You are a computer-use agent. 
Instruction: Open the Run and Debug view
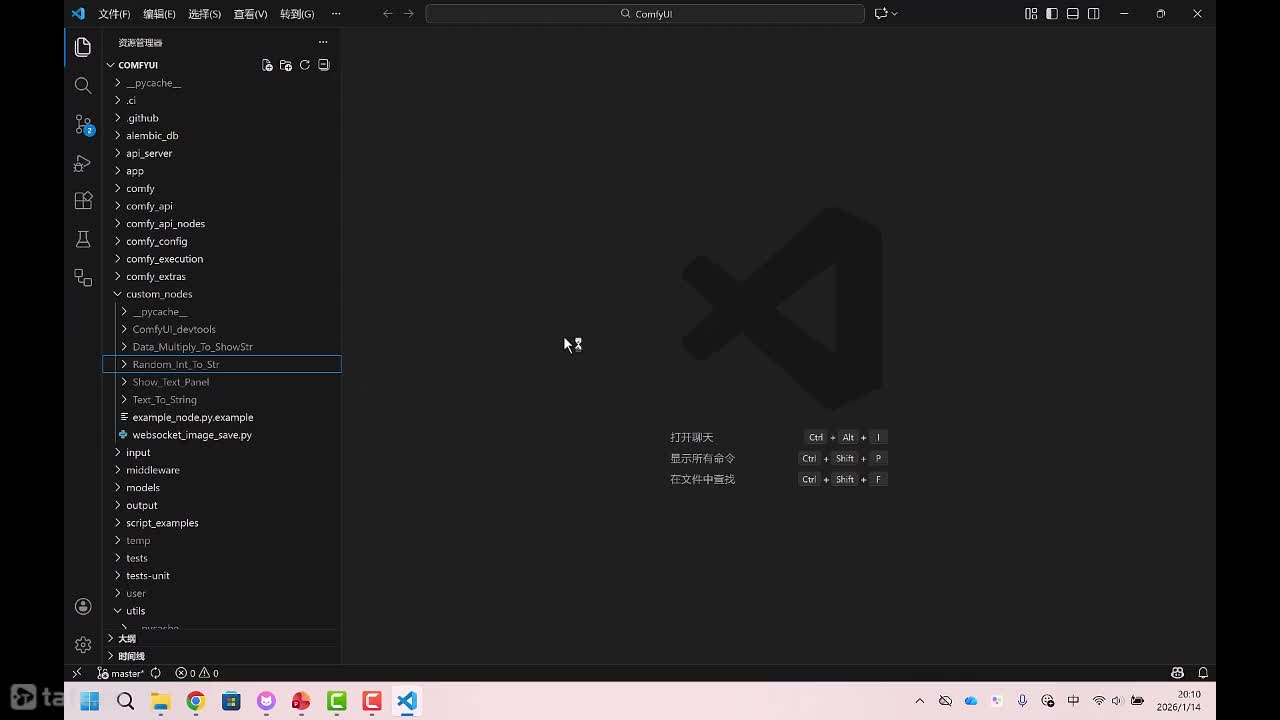pyautogui.click(x=83, y=163)
